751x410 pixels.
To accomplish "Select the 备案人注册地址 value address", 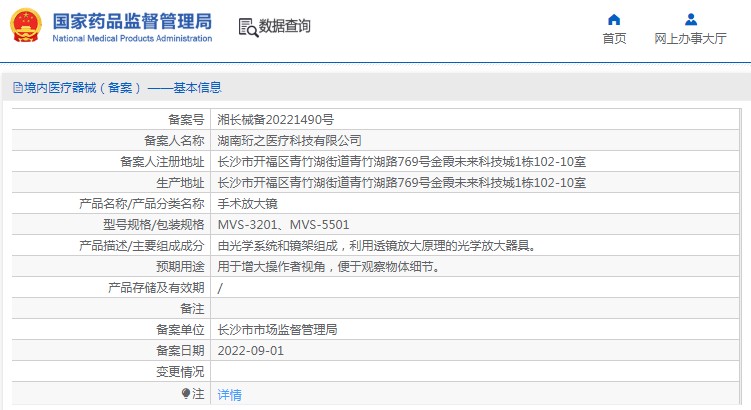I will point(401,162).
